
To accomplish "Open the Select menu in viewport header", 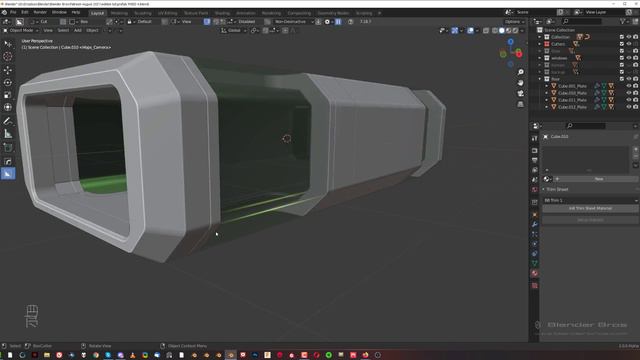I will point(63,30).
